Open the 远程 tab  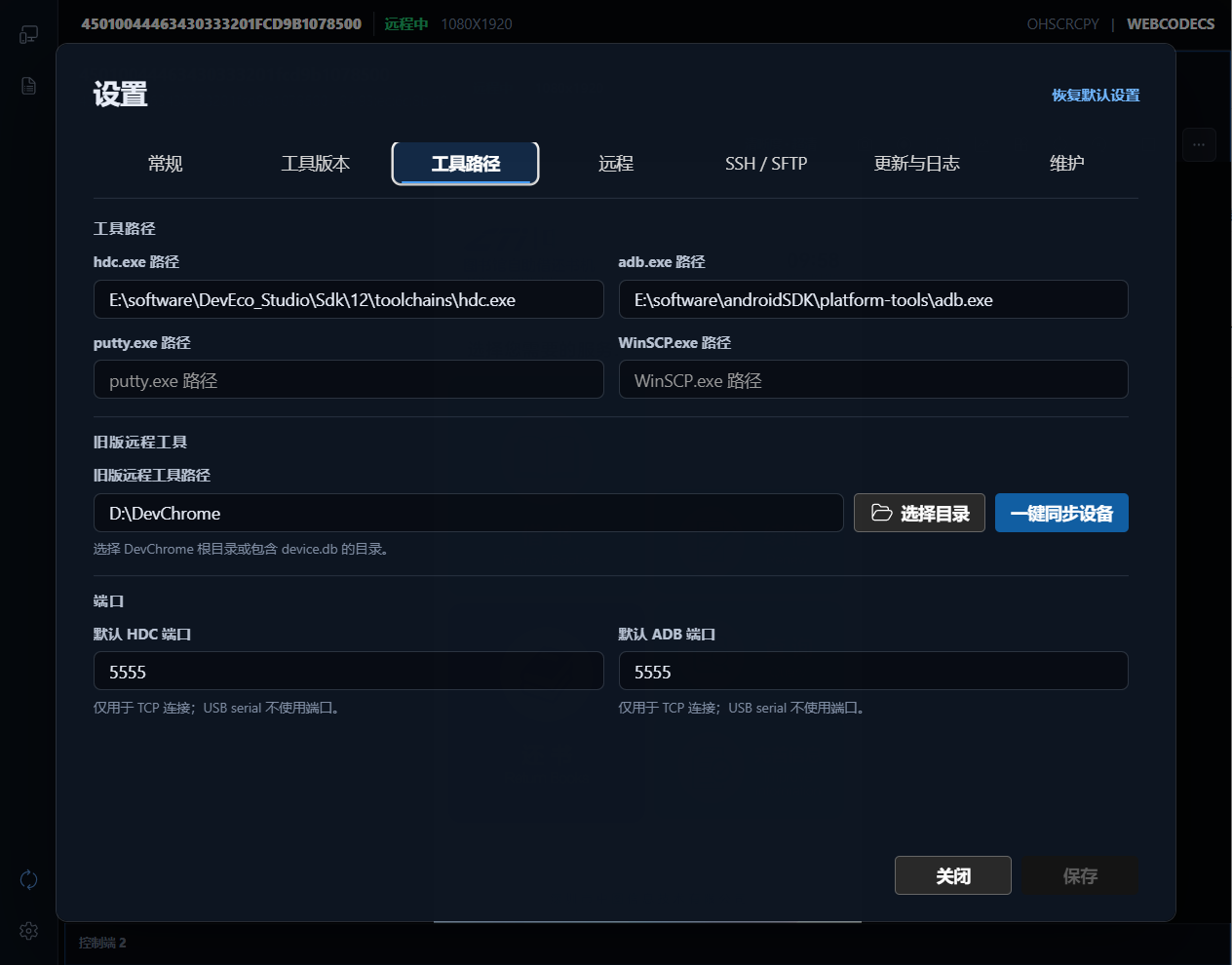click(x=616, y=164)
